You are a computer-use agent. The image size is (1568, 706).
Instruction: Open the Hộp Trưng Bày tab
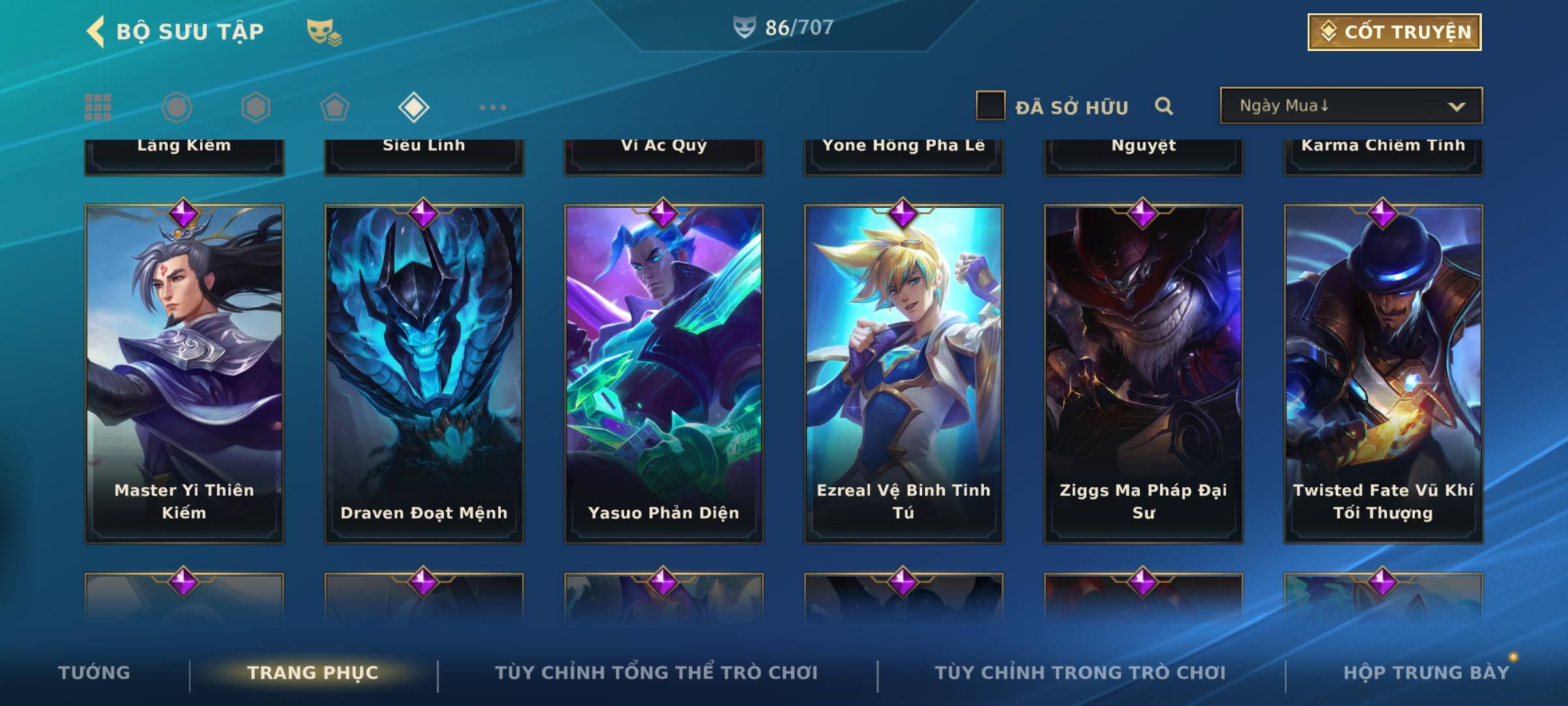tap(1426, 673)
